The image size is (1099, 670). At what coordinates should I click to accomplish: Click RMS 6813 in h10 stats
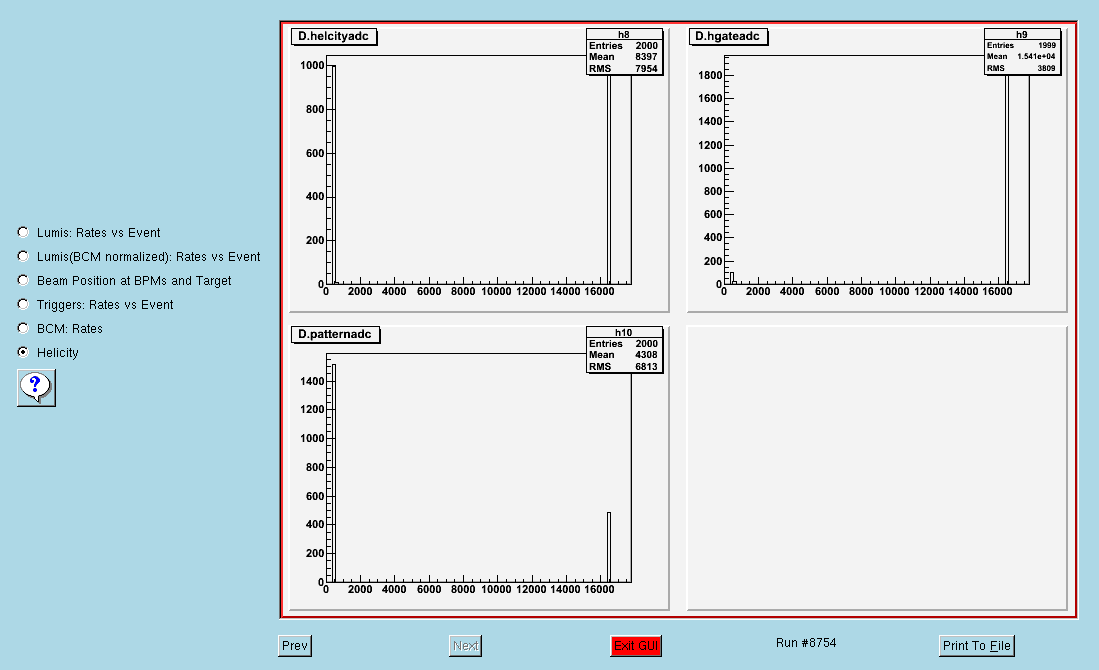click(623, 367)
